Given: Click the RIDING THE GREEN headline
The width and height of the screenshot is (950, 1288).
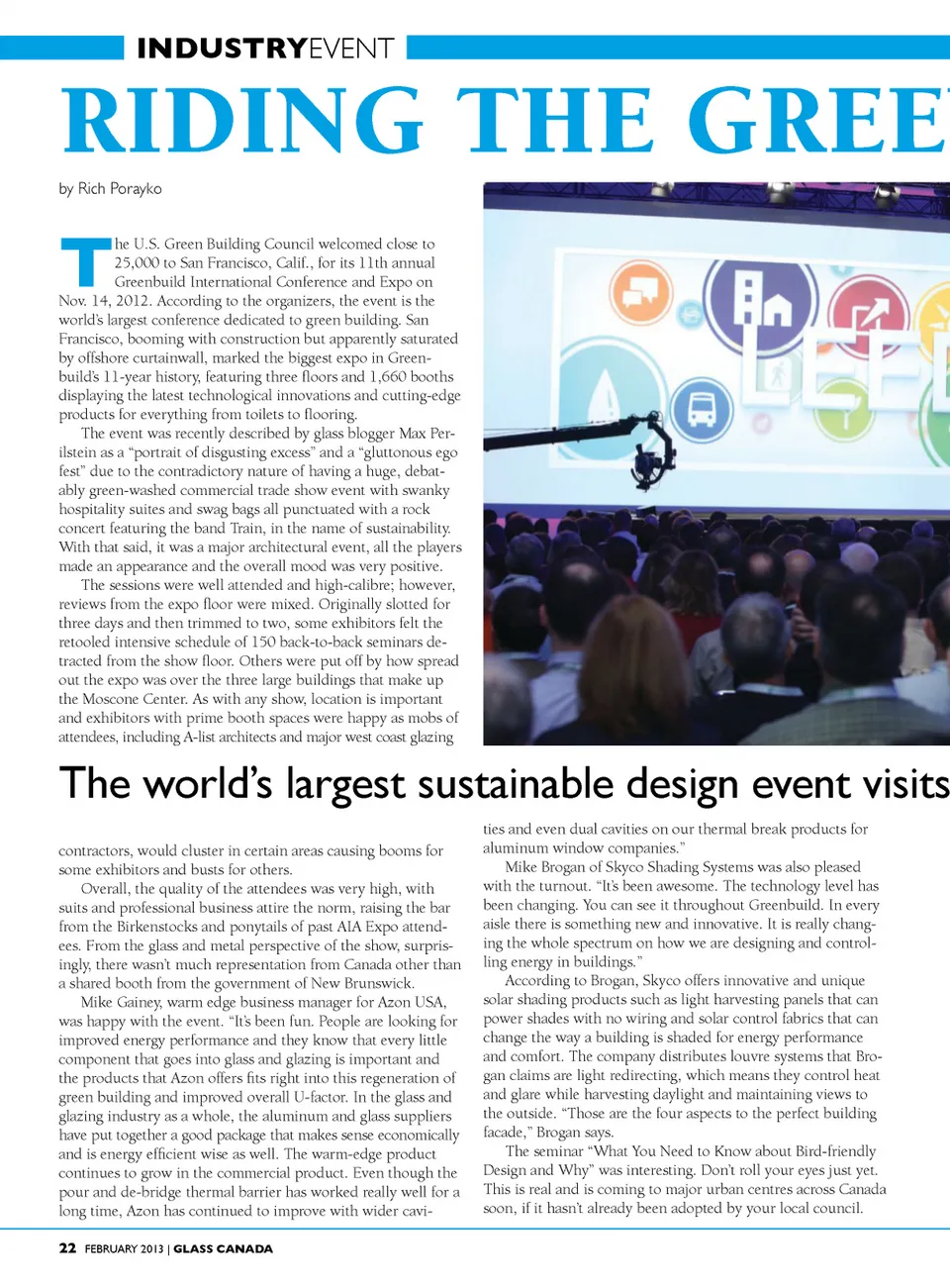Looking at the screenshot, I should [x=505, y=121].
